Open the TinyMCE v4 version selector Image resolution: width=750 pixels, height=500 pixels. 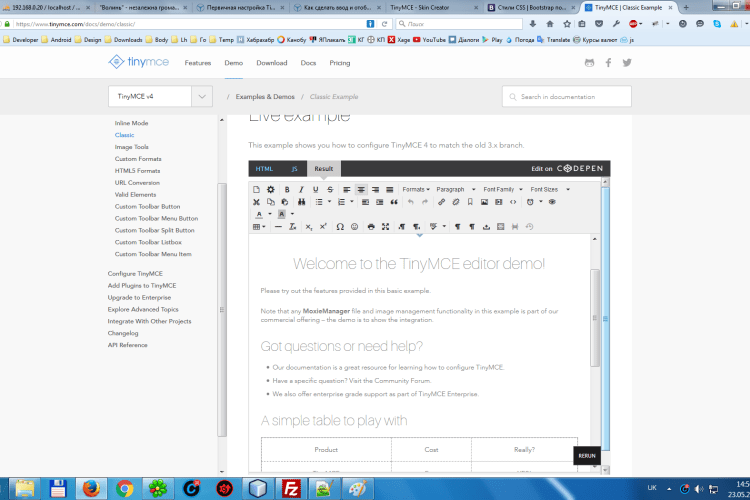pyautogui.click(x=160, y=97)
